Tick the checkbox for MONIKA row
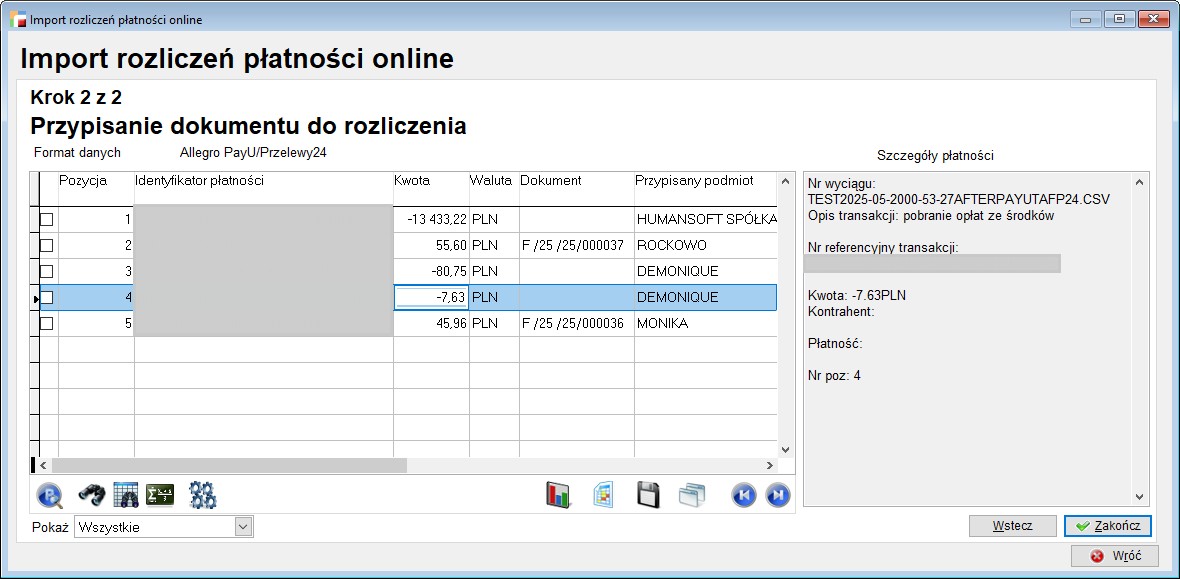The width and height of the screenshot is (1180, 579). pyautogui.click(x=46, y=324)
